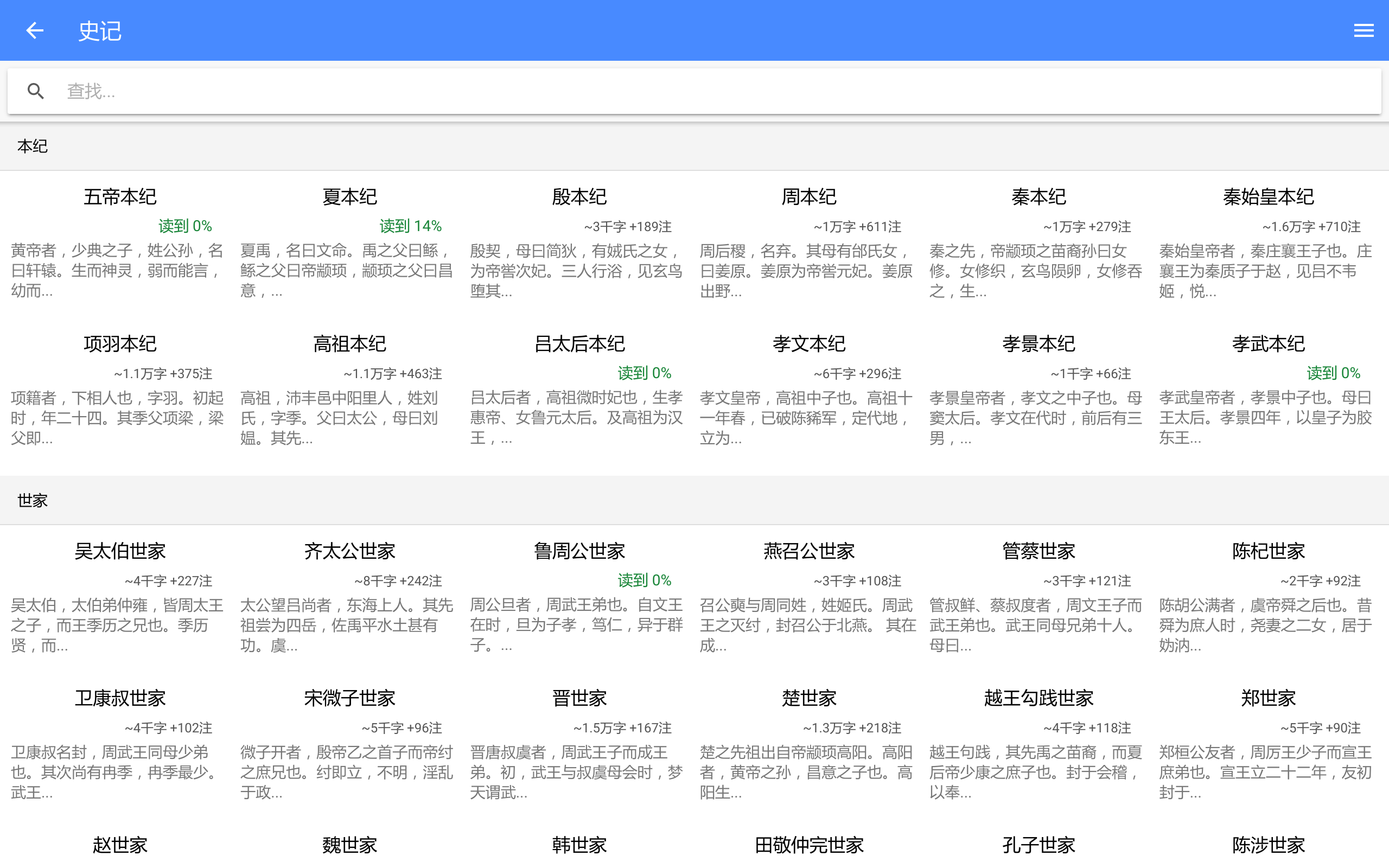The width and height of the screenshot is (1389, 868).
Task: Click ~6千字 +296注 under 孝文本纪
Action: 857,374
